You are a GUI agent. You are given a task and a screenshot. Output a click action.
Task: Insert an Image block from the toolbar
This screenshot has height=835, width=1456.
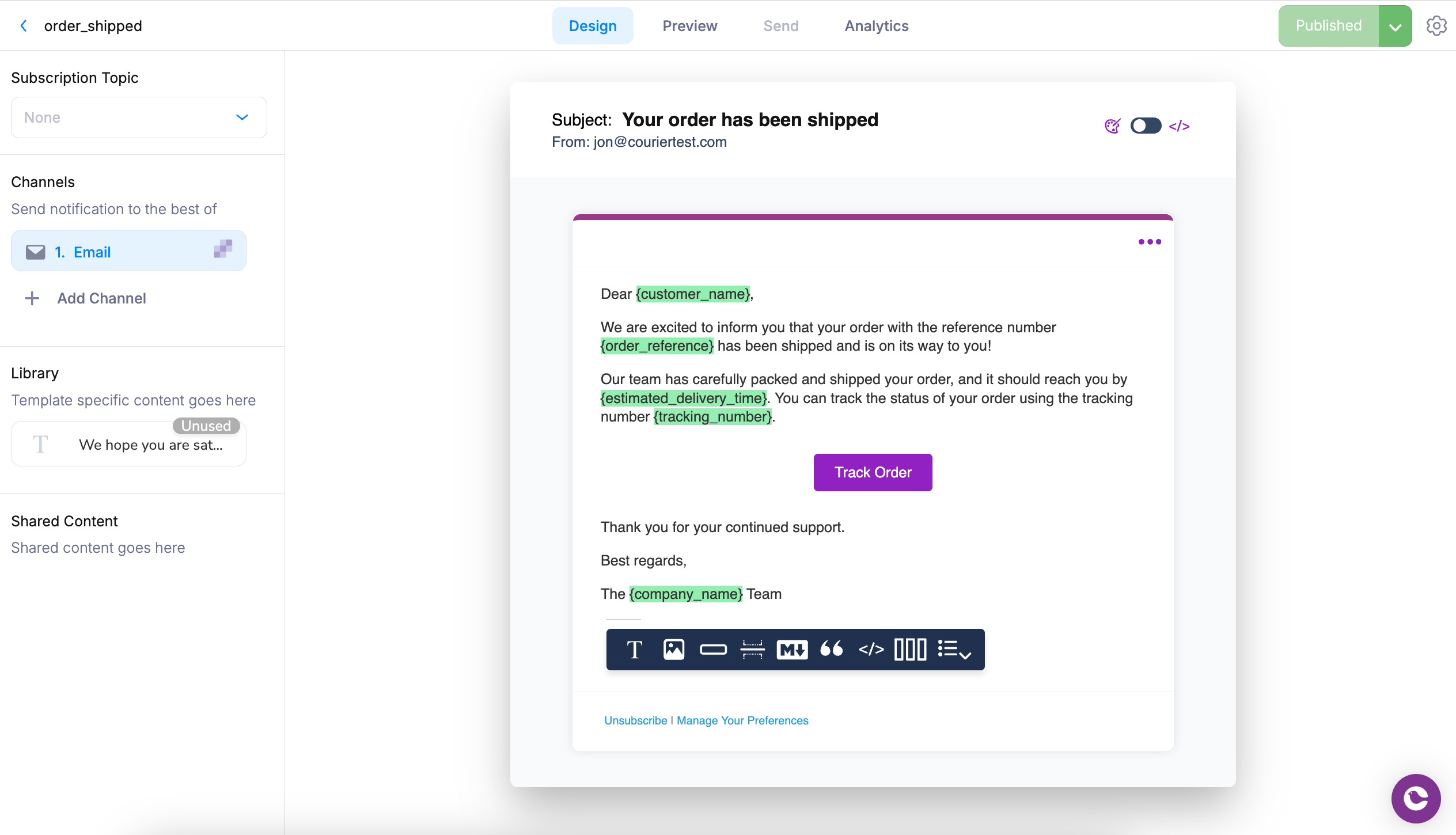(674, 650)
